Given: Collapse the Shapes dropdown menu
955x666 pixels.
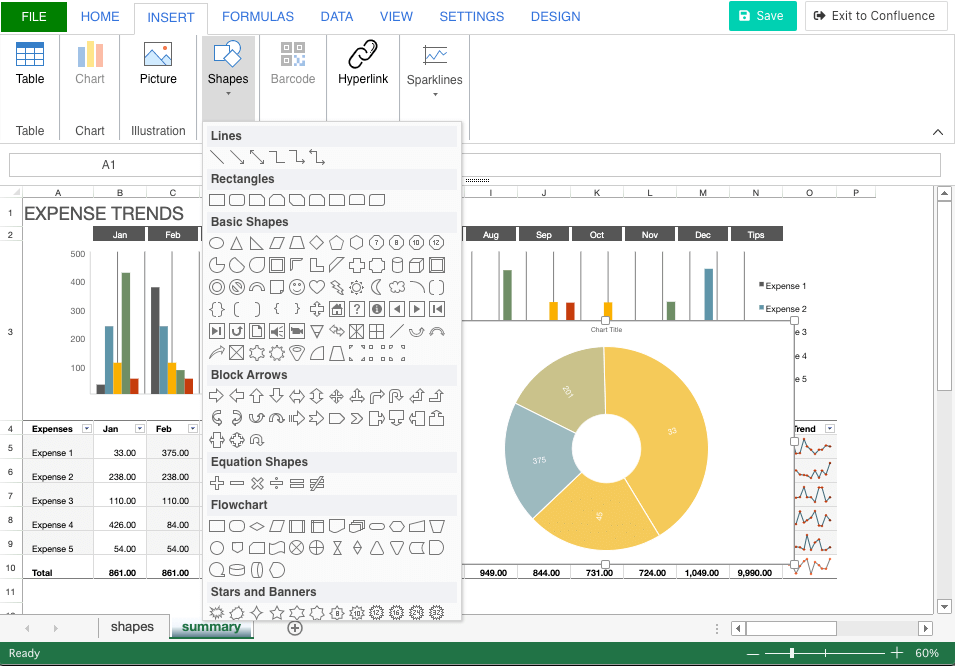Looking at the screenshot, I should (228, 69).
